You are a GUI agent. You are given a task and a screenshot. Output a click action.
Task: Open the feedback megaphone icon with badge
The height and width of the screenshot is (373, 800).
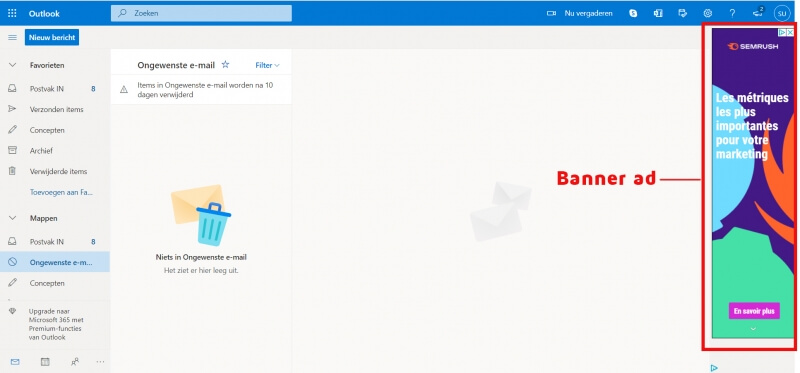[x=758, y=13]
